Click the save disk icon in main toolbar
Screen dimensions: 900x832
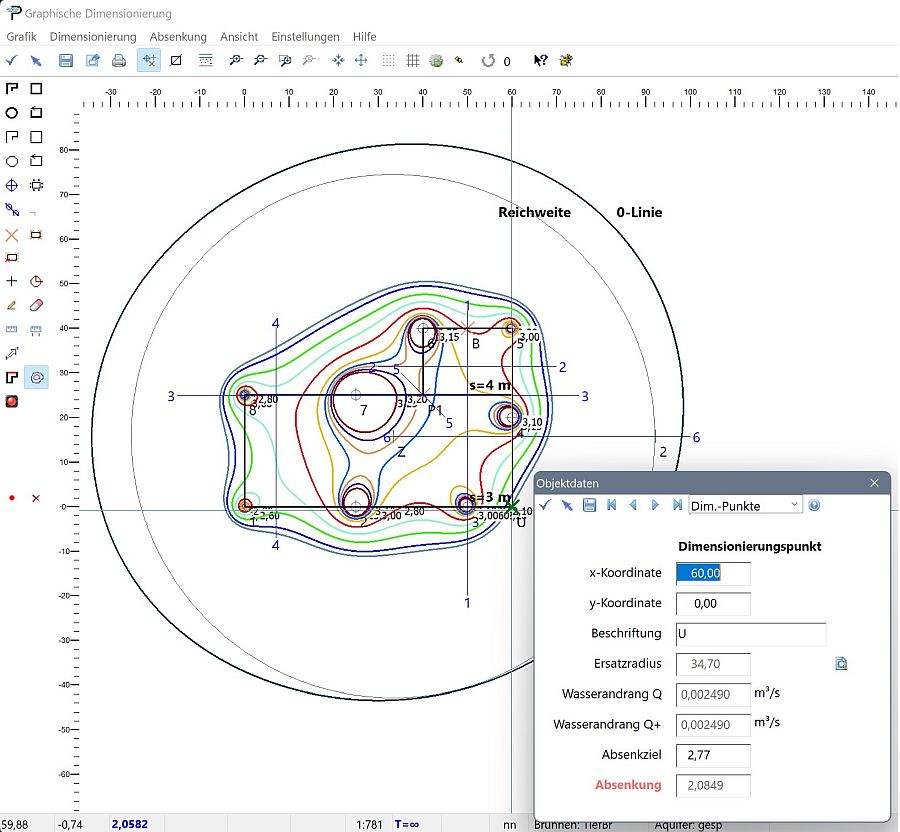66,61
